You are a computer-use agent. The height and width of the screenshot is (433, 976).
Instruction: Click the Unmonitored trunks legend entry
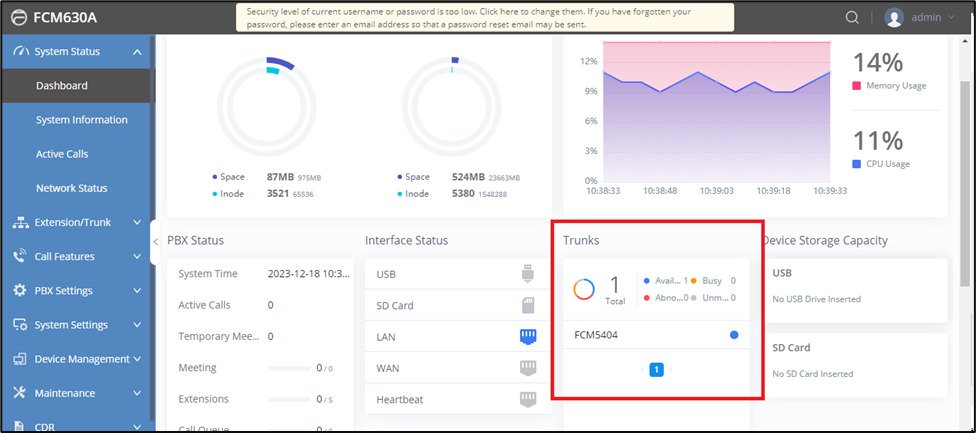click(713, 298)
